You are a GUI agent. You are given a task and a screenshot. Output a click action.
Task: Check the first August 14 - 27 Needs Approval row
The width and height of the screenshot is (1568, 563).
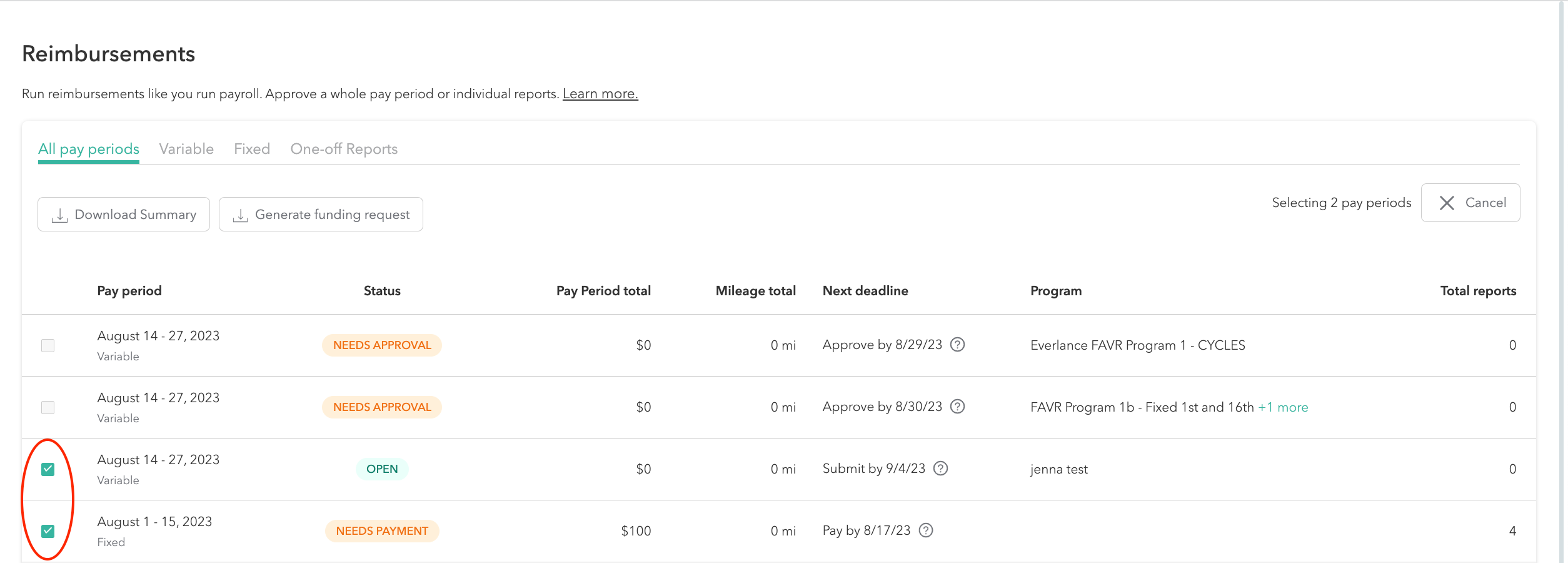[x=48, y=345]
